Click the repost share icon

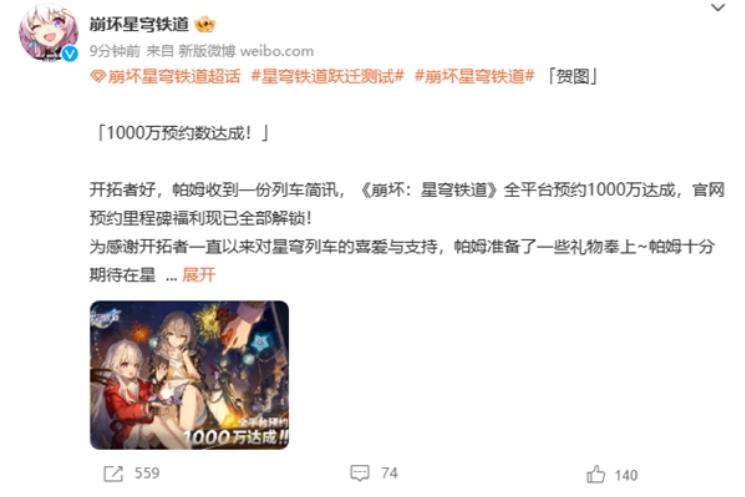click(113, 474)
